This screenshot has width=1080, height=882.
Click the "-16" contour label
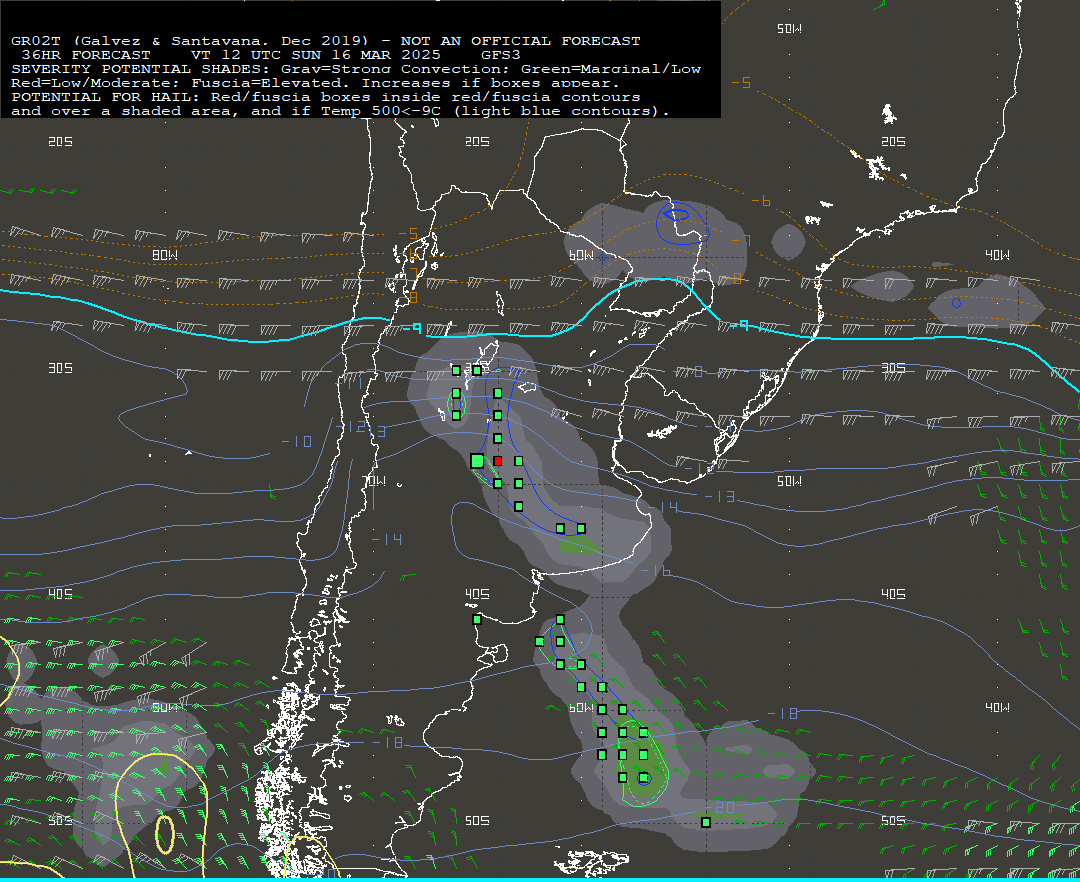click(655, 571)
